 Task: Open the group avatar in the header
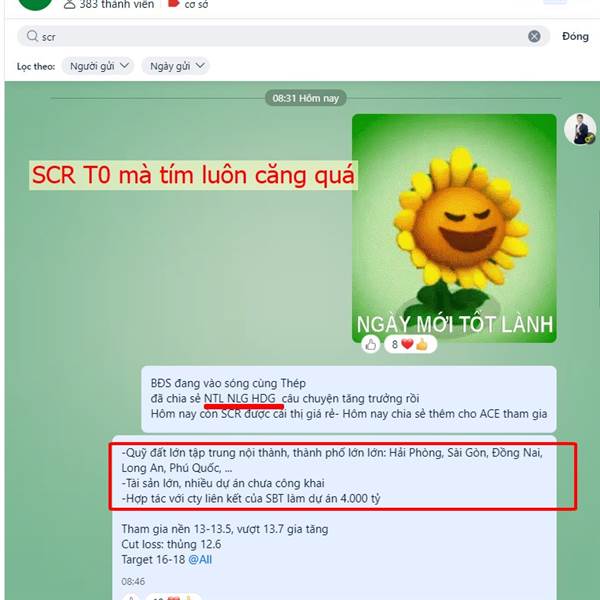[35, 4]
